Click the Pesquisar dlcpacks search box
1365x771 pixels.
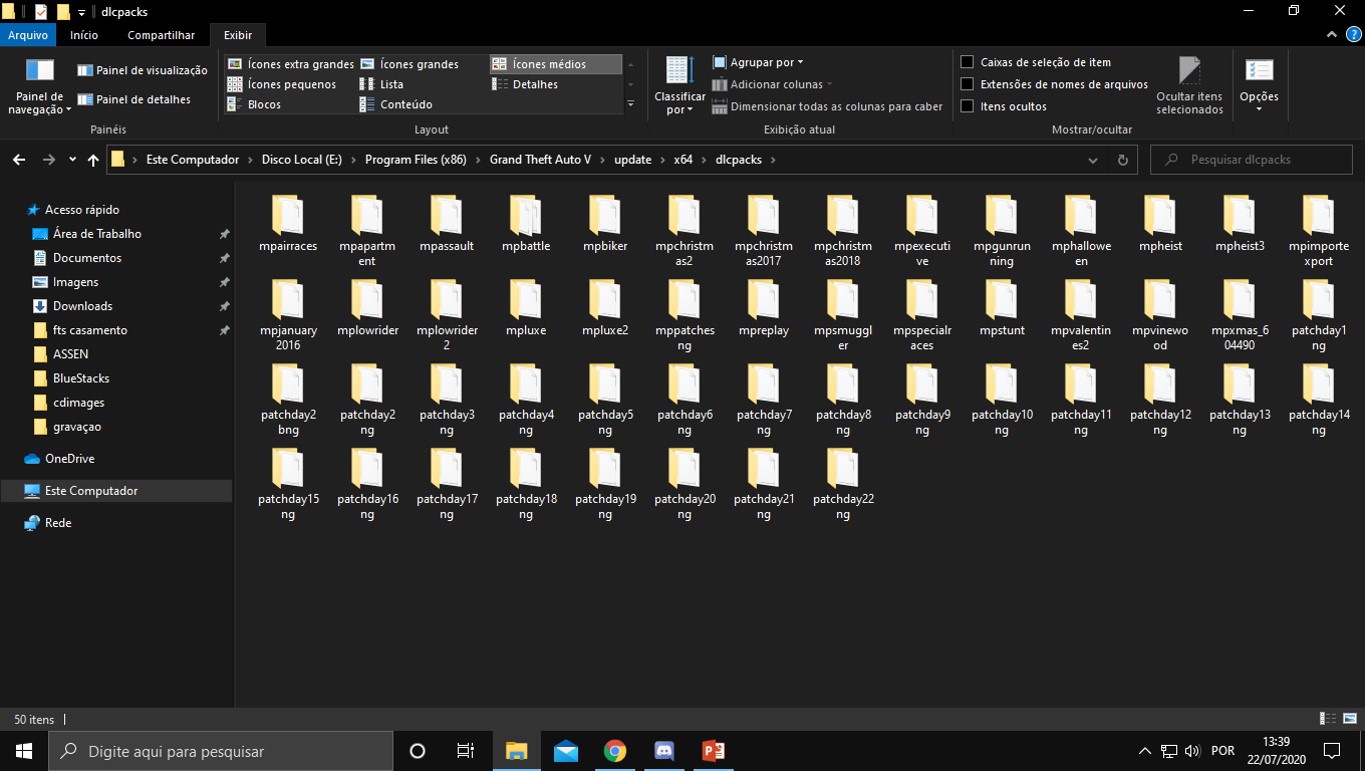[1252, 159]
